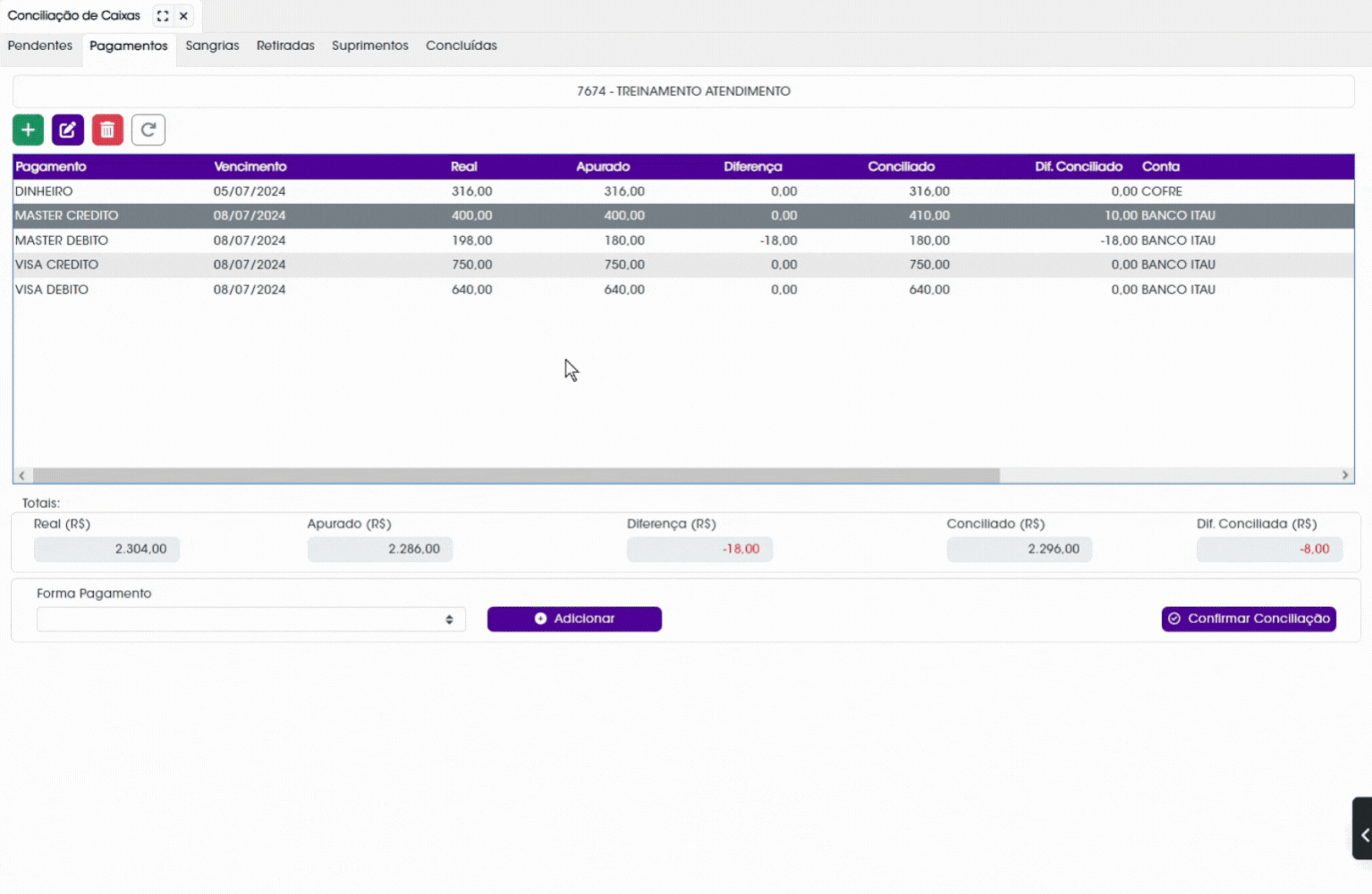The width and height of the screenshot is (1372, 894).
Task: Go to the Suprimentos tab
Action: coord(370,46)
